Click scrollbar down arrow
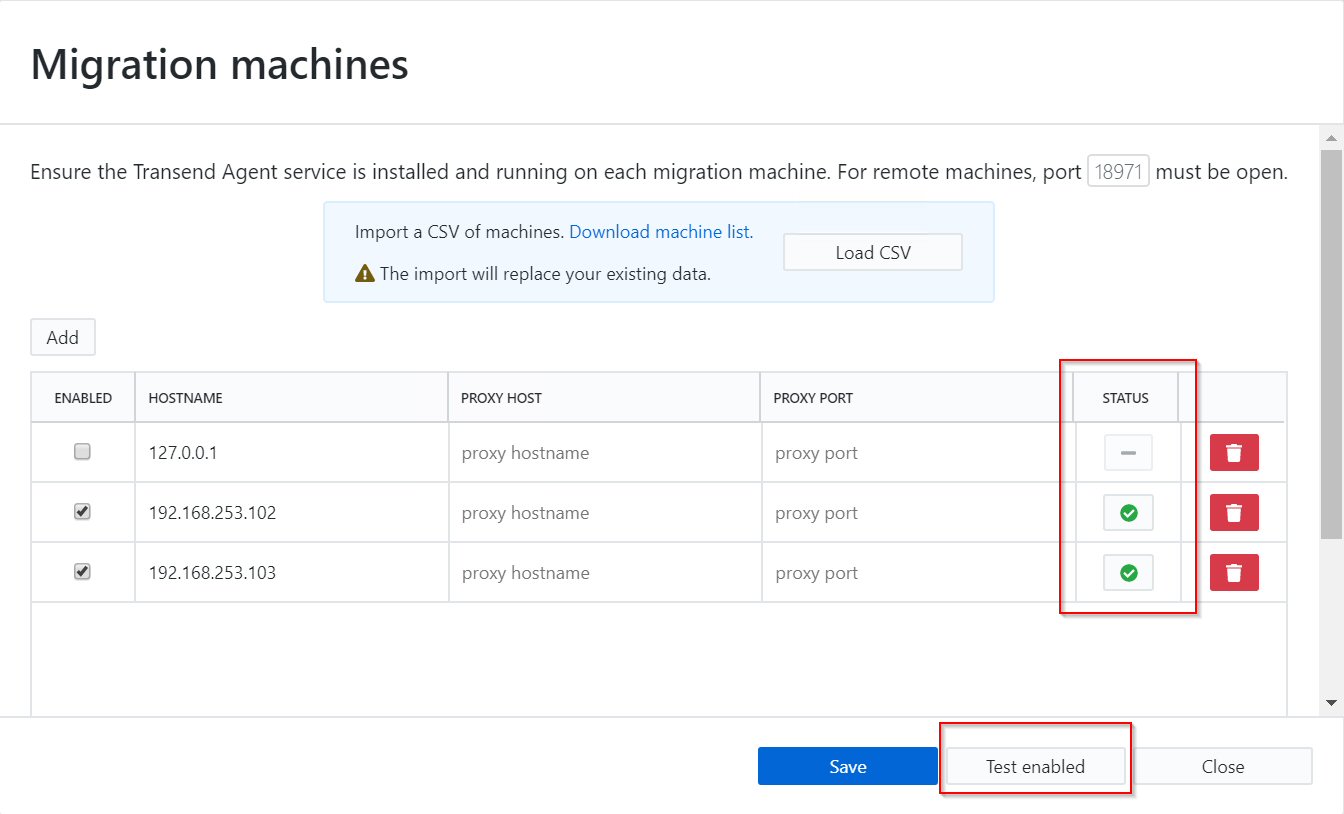Viewport: 1344px width, 814px height. click(x=1331, y=703)
